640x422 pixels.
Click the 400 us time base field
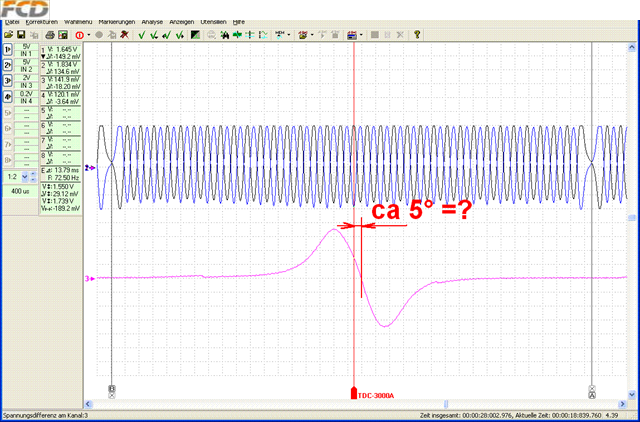pos(20,191)
